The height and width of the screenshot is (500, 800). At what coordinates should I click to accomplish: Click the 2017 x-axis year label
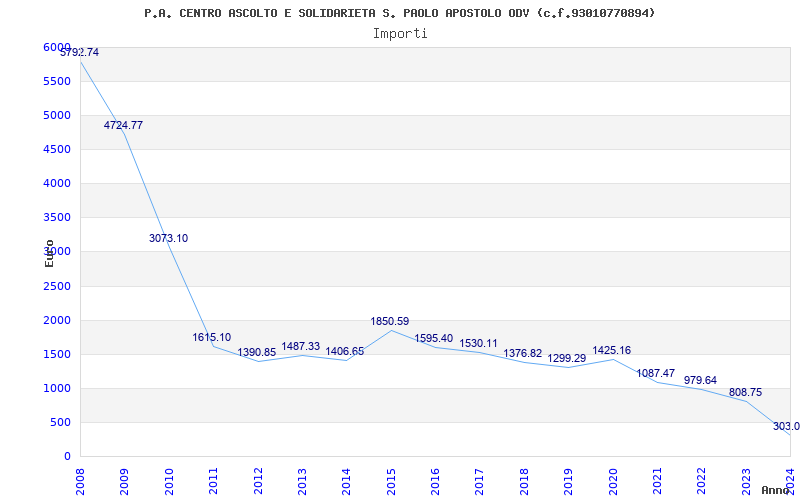tap(480, 482)
